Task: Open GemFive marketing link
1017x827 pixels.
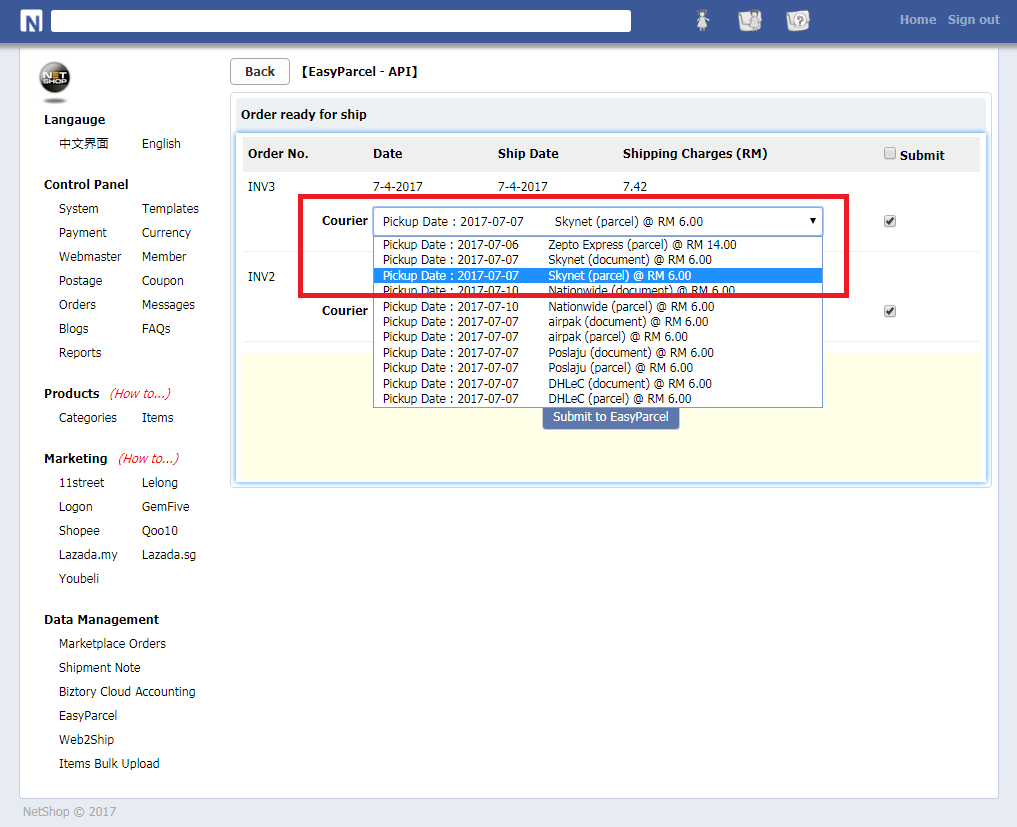Action: pyautogui.click(x=165, y=507)
